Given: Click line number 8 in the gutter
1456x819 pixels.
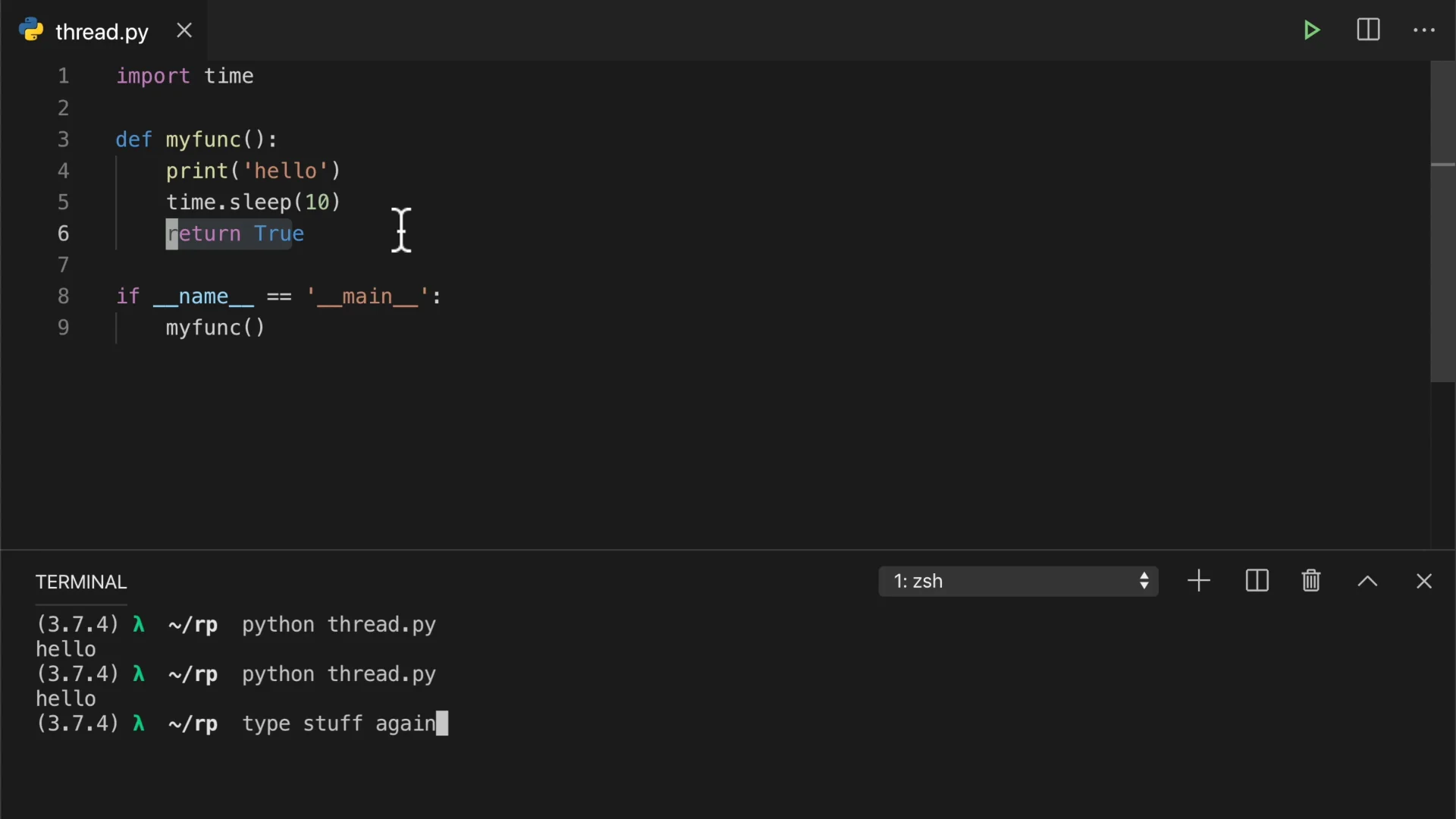Looking at the screenshot, I should 64,297.
